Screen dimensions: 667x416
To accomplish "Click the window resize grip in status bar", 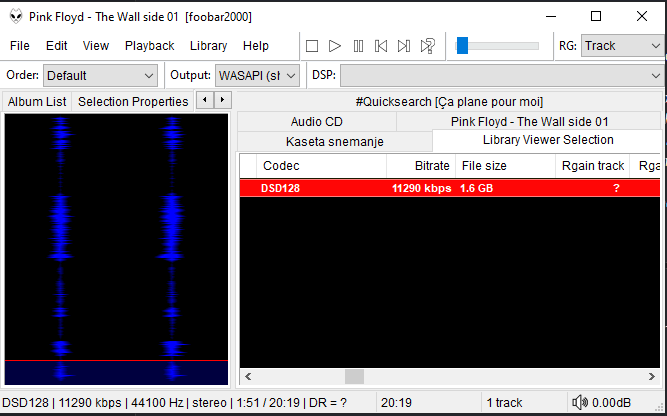I will (660, 405).
